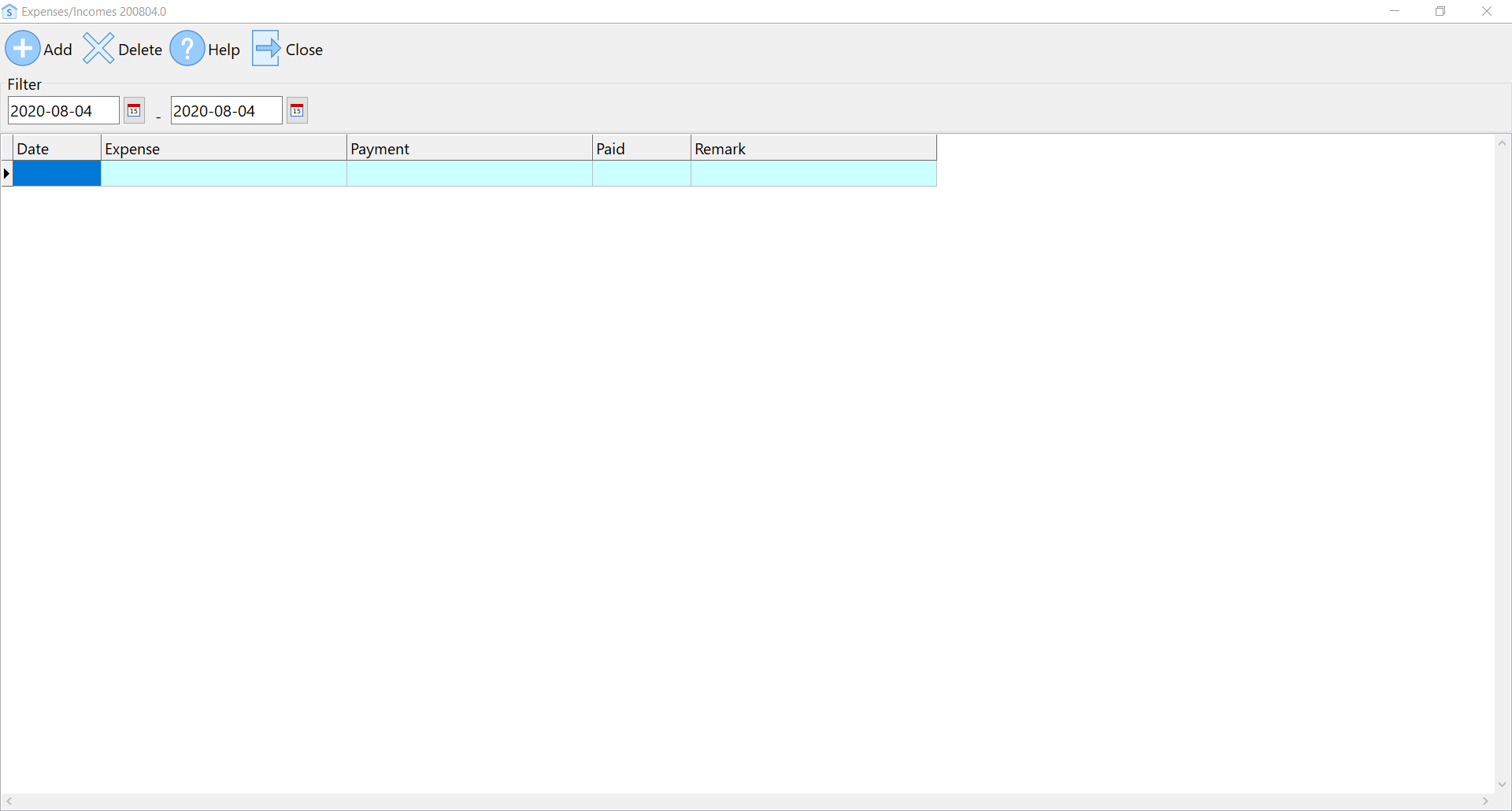Screen dimensions: 1512x811
Task: Click the Payment column header
Action: pos(470,148)
